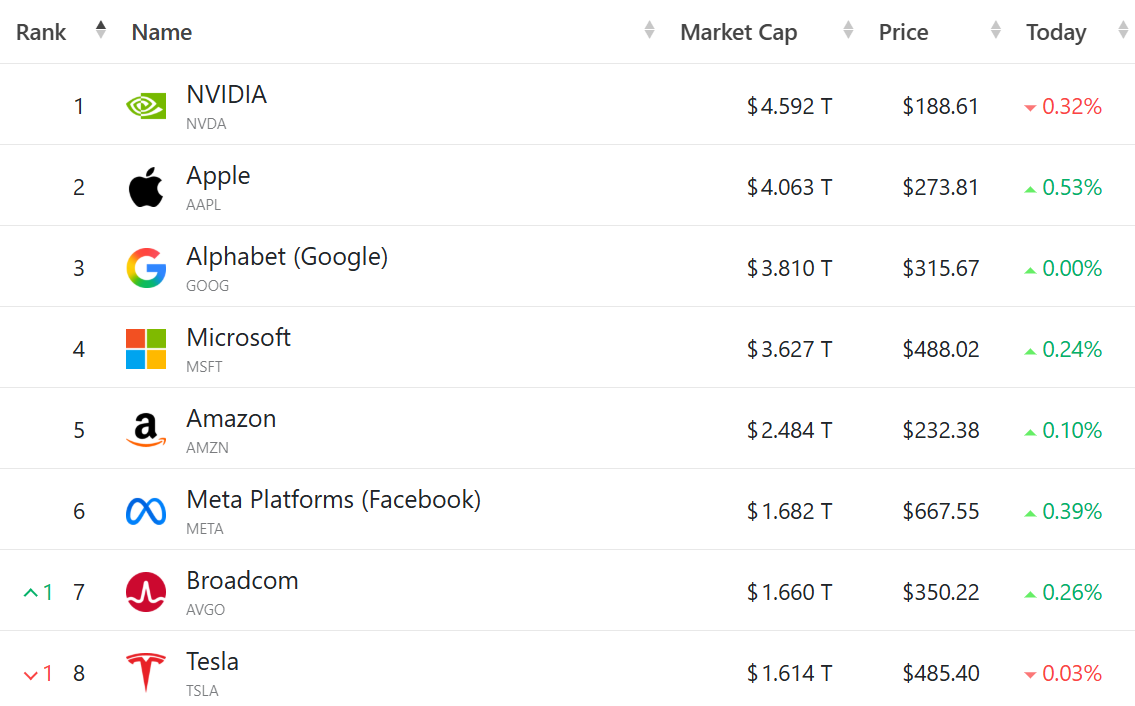Click the Tesla T logo
1135x706 pixels.
[146, 672]
